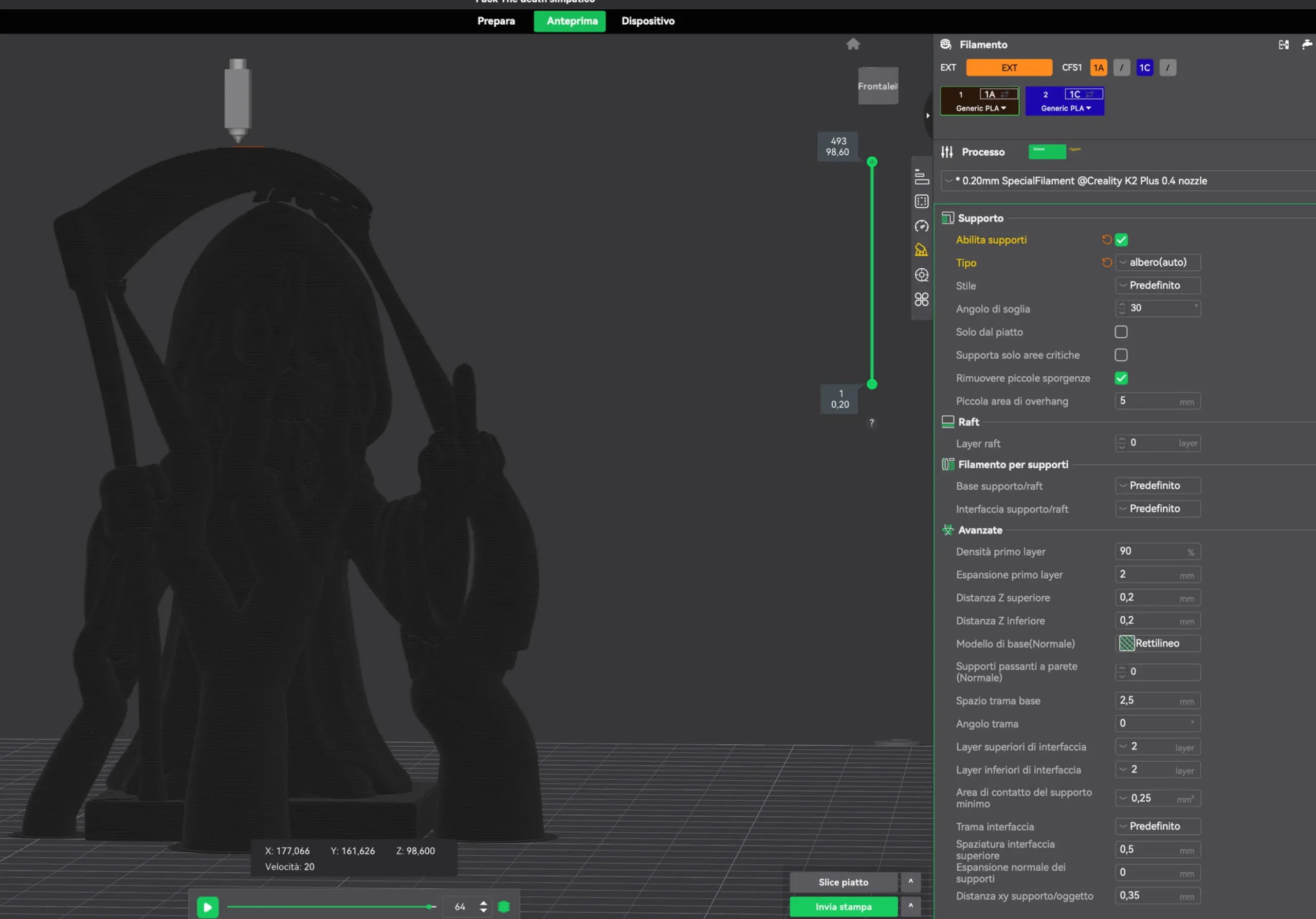Disable Rimuovere piccole sporgenze checkbox
Viewport: 1316px width, 919px height.
(1121, 378)
